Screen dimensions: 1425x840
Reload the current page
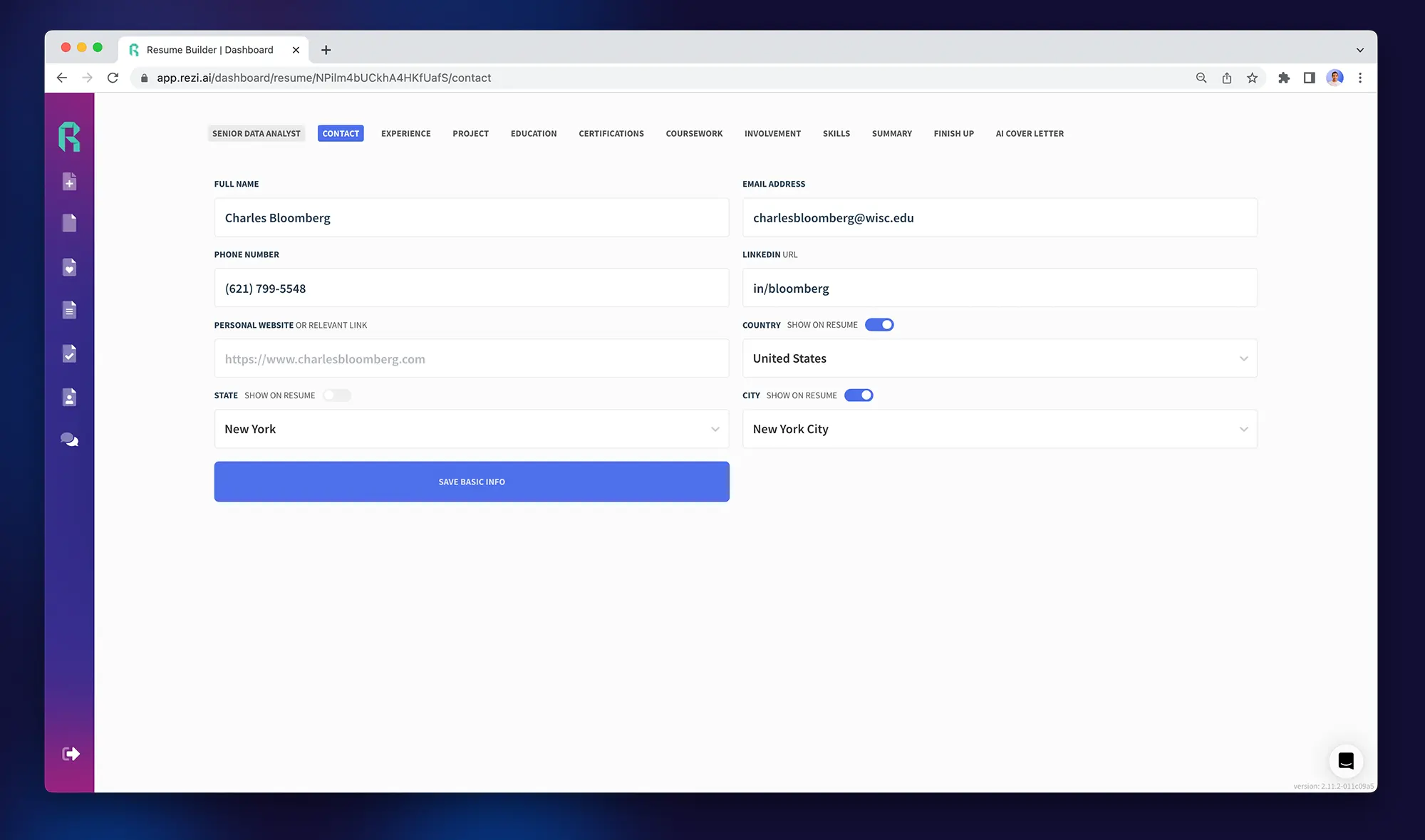(x=113, y=78)
